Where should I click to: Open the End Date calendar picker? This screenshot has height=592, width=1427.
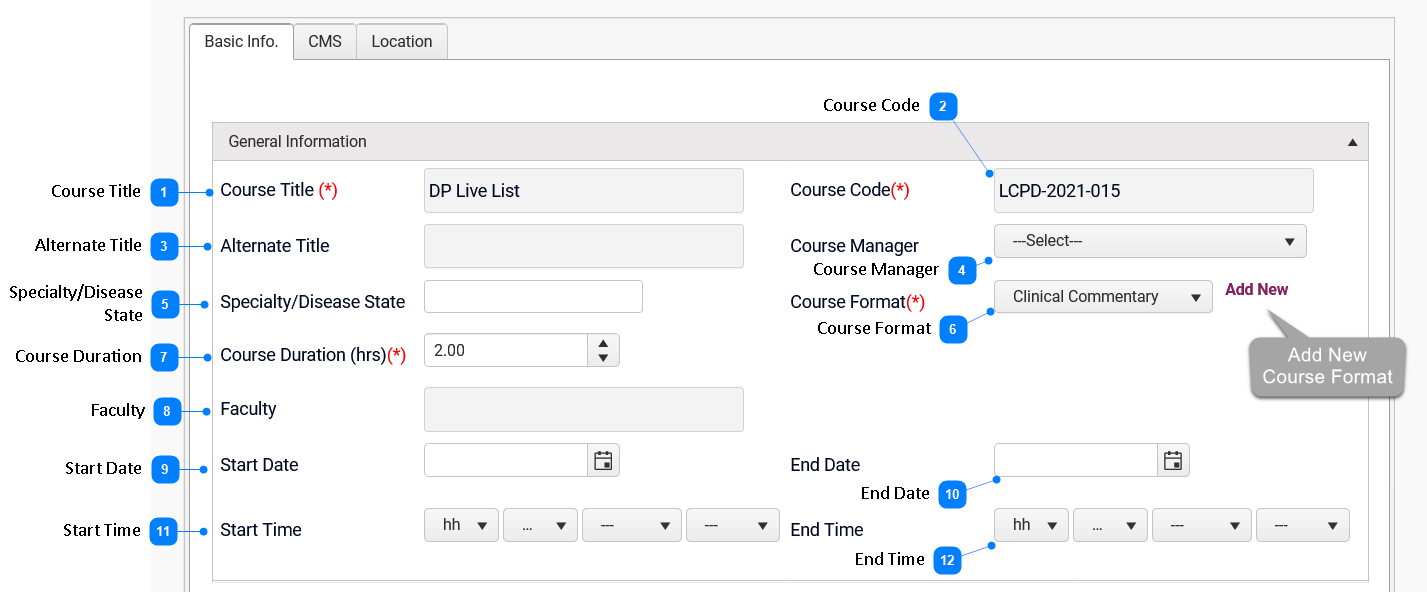tap(1173, 460)
